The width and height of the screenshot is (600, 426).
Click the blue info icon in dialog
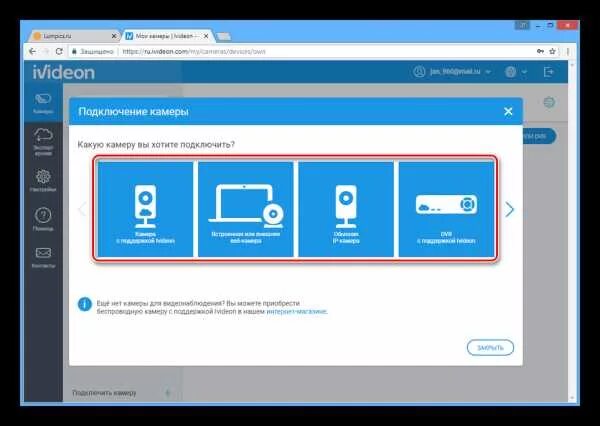coord(85,305)
